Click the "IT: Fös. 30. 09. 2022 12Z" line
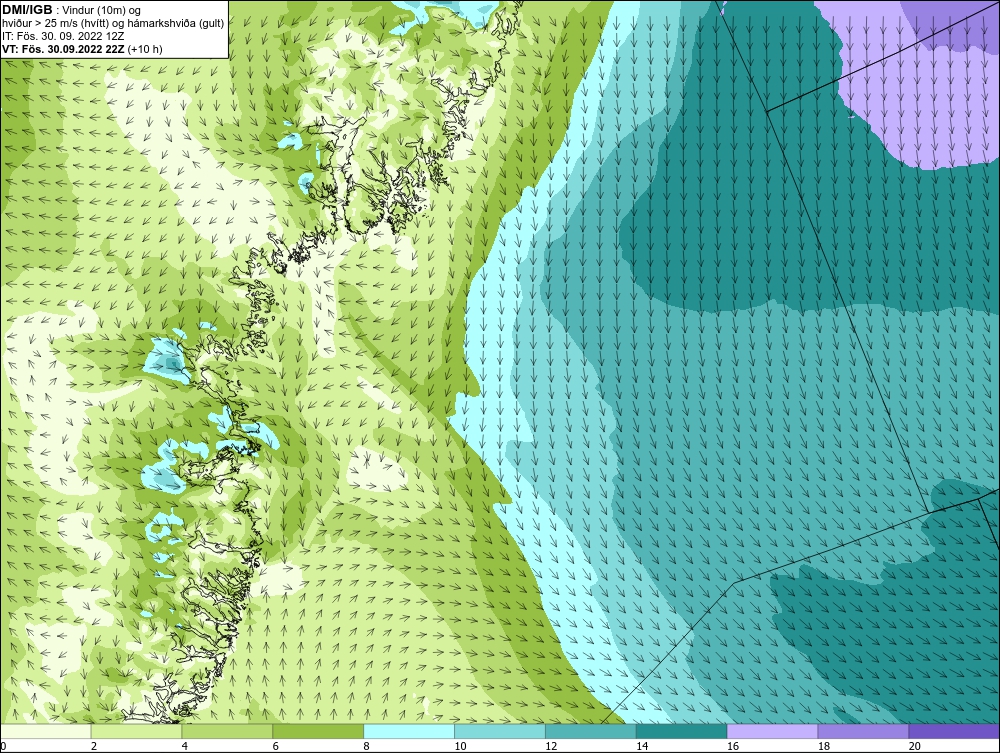The height and width of the screenshot is (753, 1000). point(63,36)
